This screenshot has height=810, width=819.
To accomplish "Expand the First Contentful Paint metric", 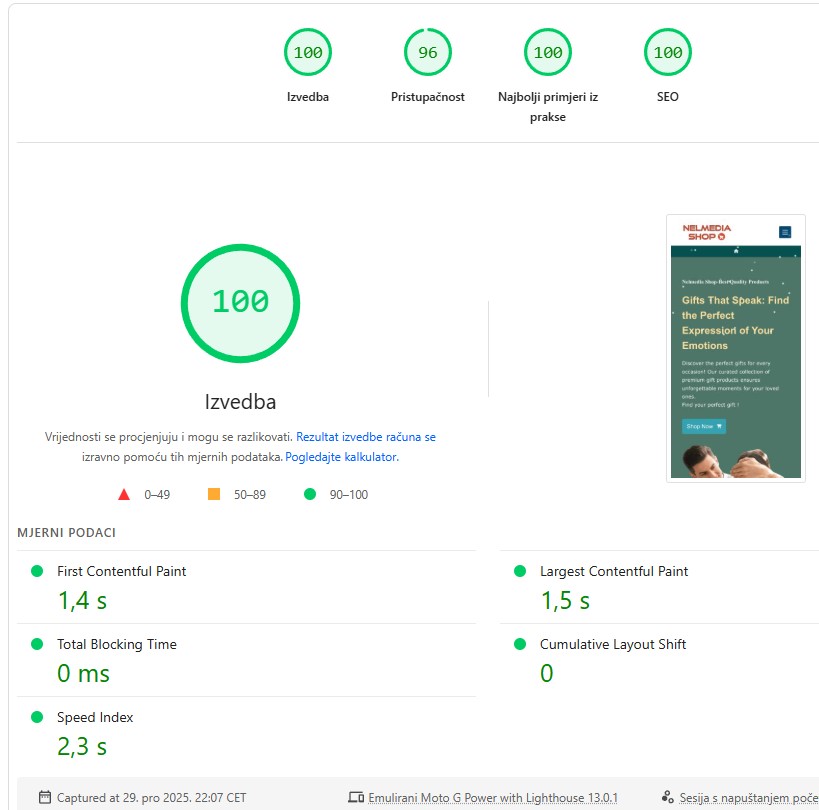I will coord(121,571).
